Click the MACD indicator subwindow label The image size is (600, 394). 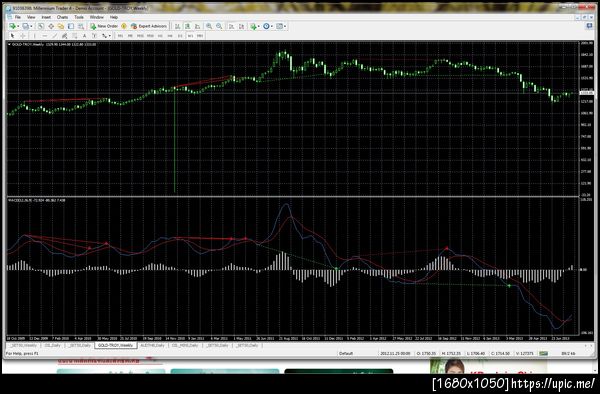pos(37,200)
